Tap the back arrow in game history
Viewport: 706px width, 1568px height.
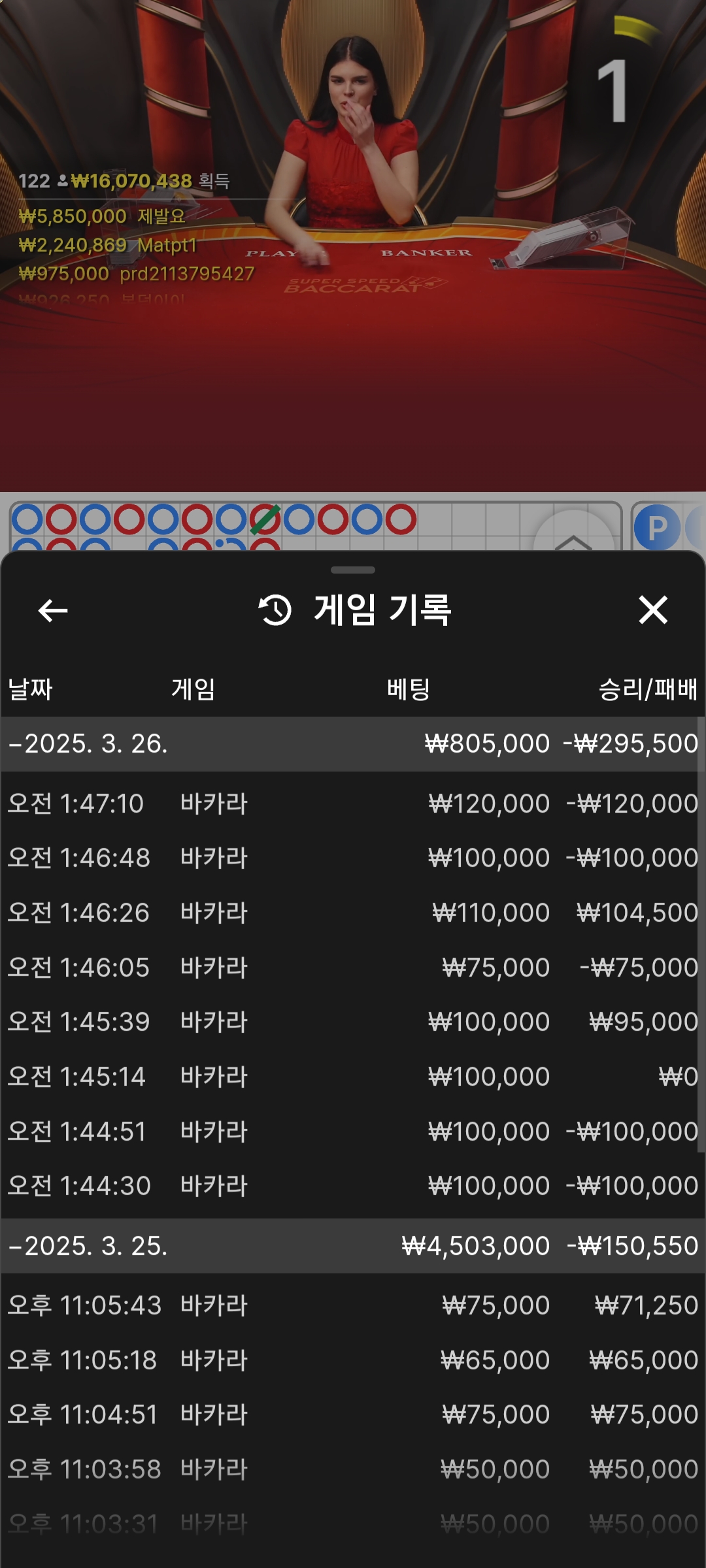(x=53, y=611)
